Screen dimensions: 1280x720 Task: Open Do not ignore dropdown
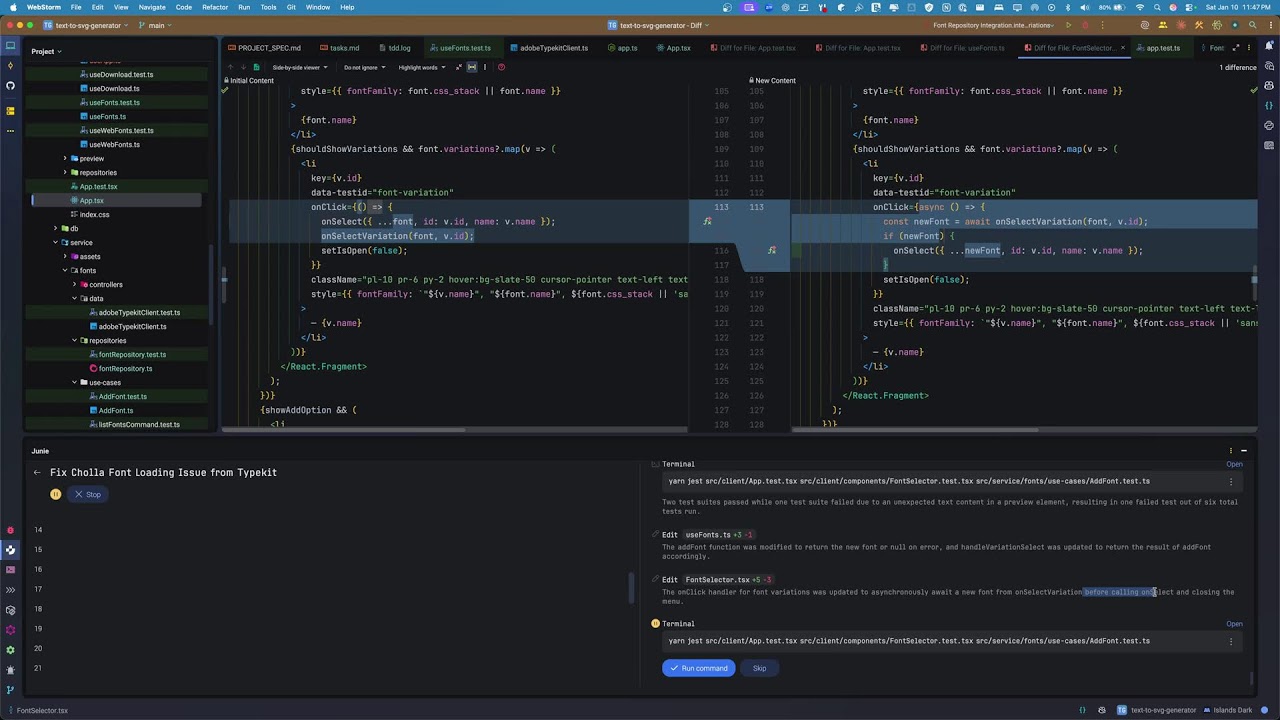[364, 67]
